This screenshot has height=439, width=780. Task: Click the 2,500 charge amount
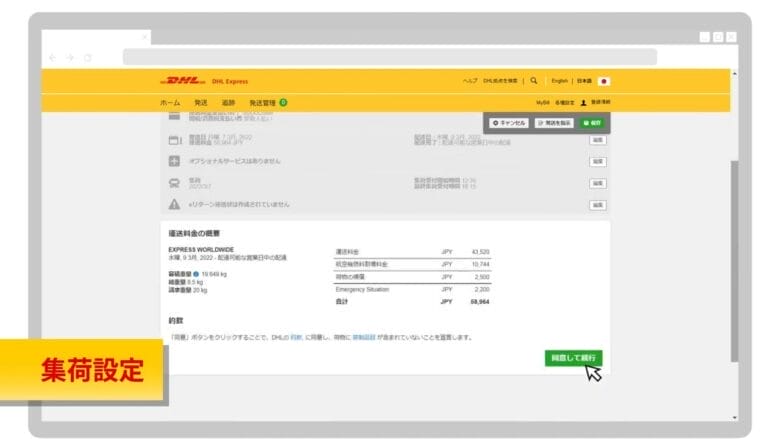coord(482,277)
